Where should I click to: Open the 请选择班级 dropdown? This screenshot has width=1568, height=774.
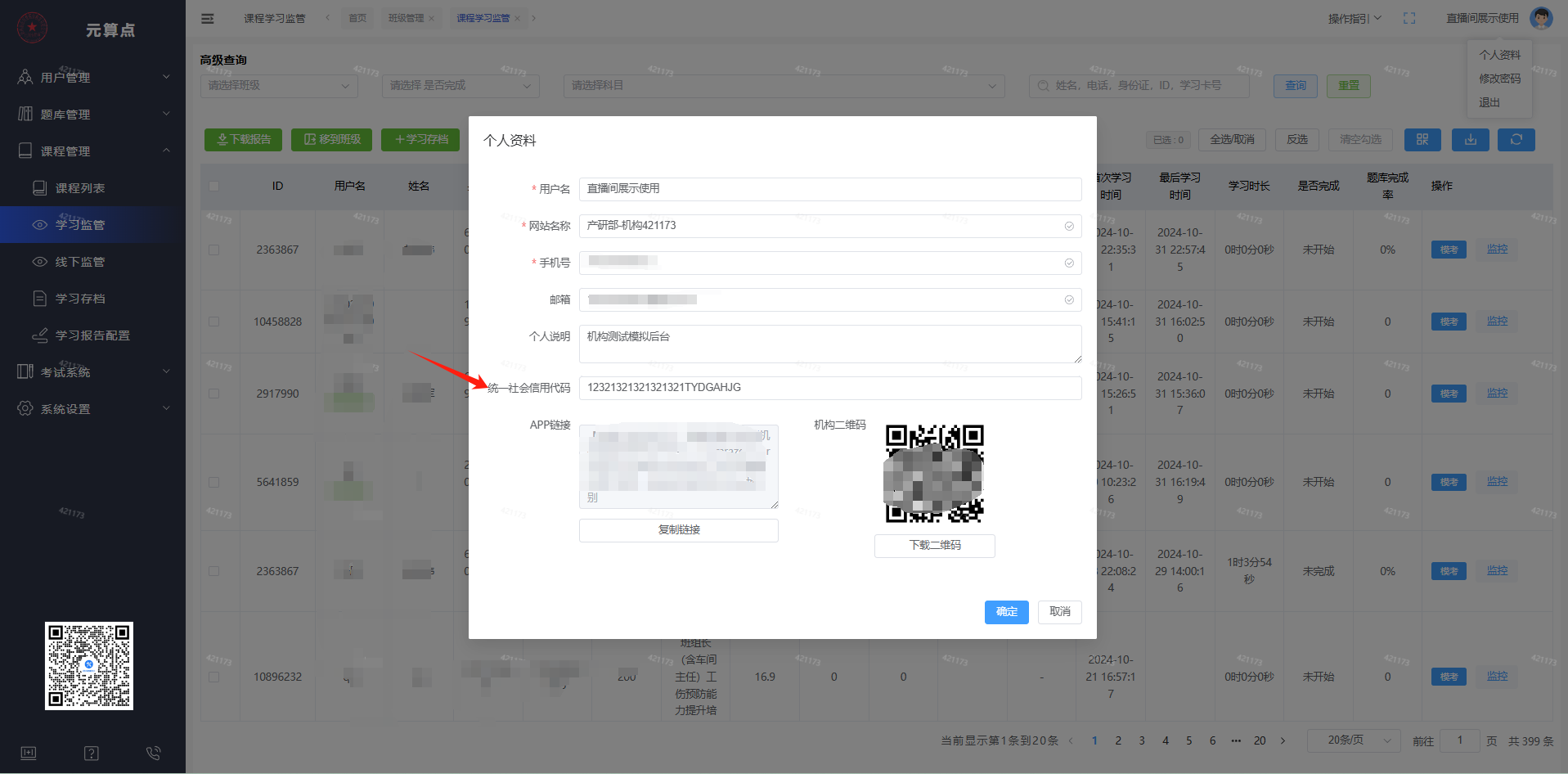279,86
